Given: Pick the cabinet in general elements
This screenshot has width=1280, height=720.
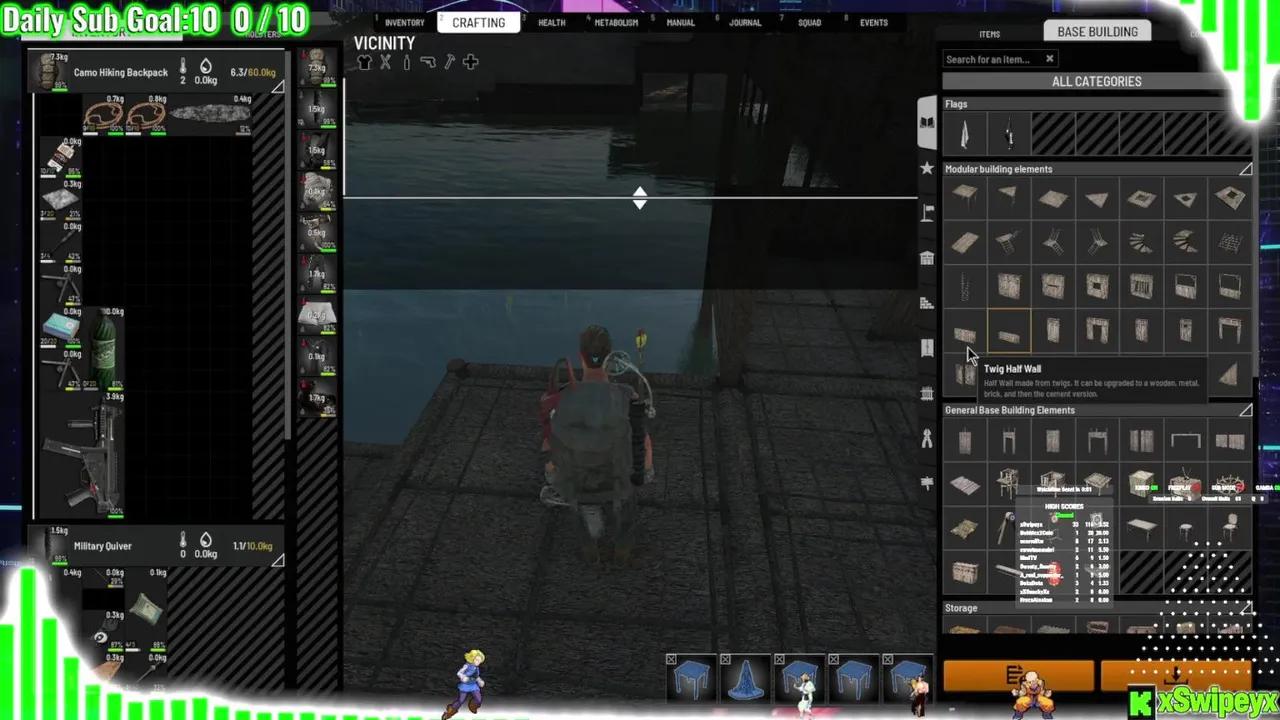Looking at the screenshot, I should click(x=965, y=573).
